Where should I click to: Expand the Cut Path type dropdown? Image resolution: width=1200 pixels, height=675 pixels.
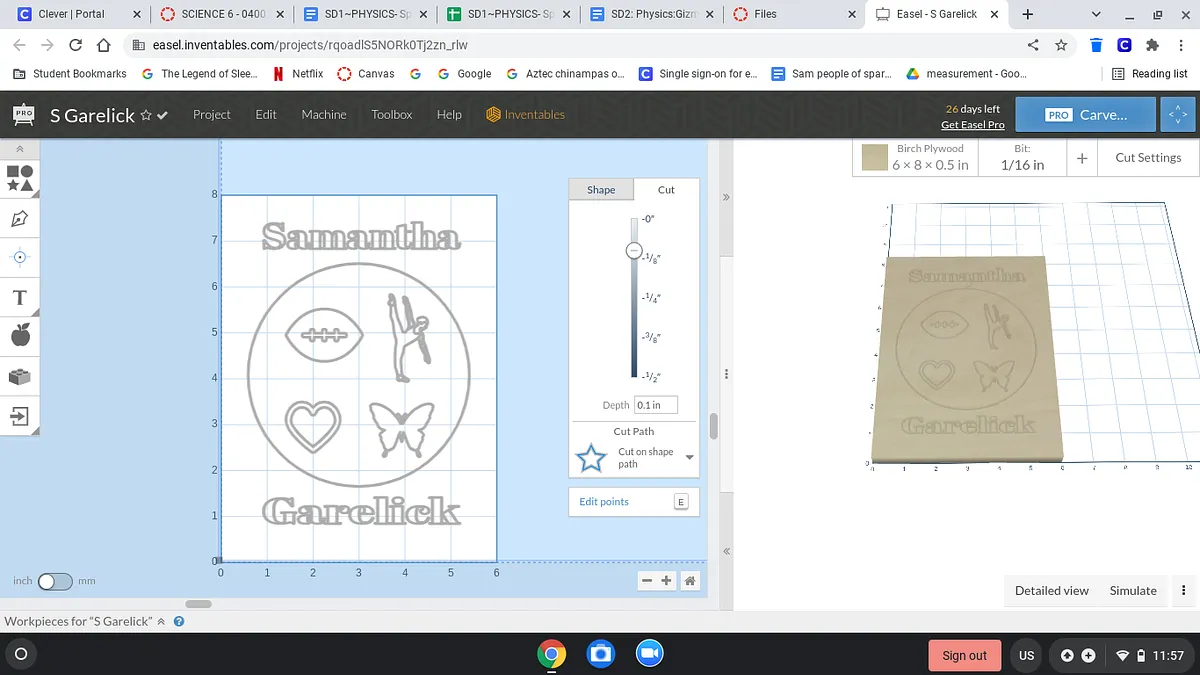point(688,458)
